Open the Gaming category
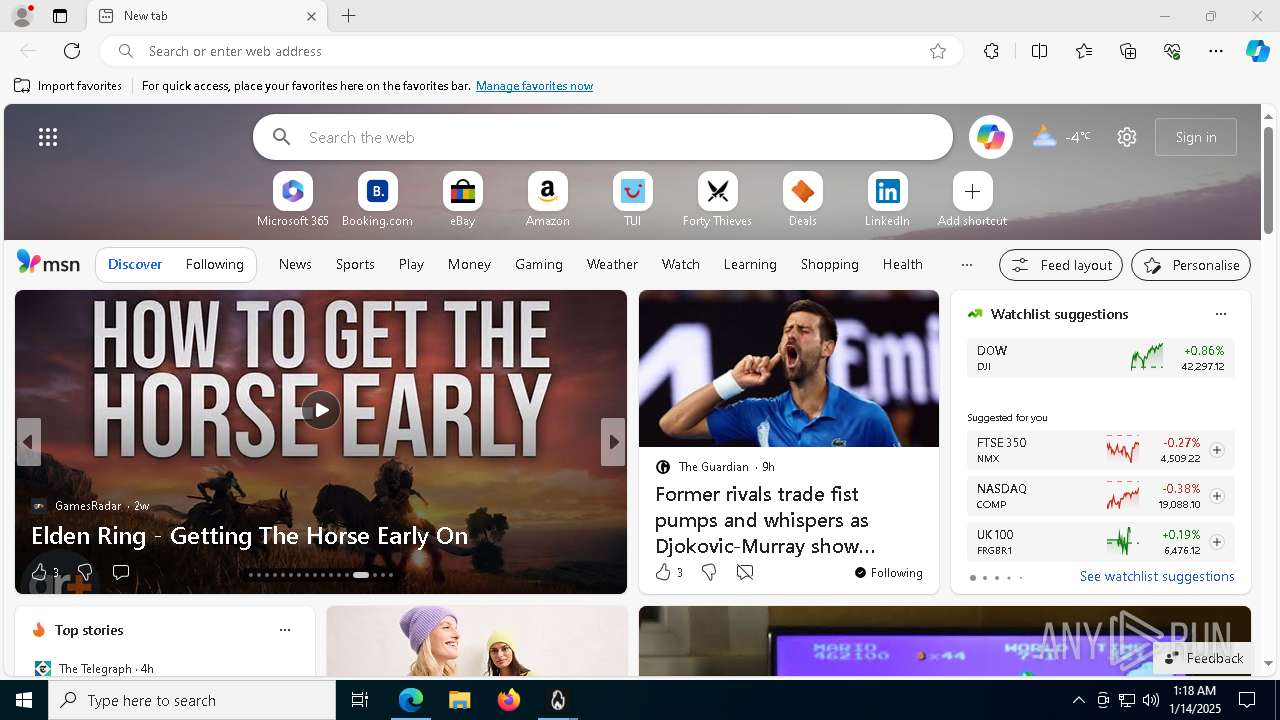 point(539,264)
